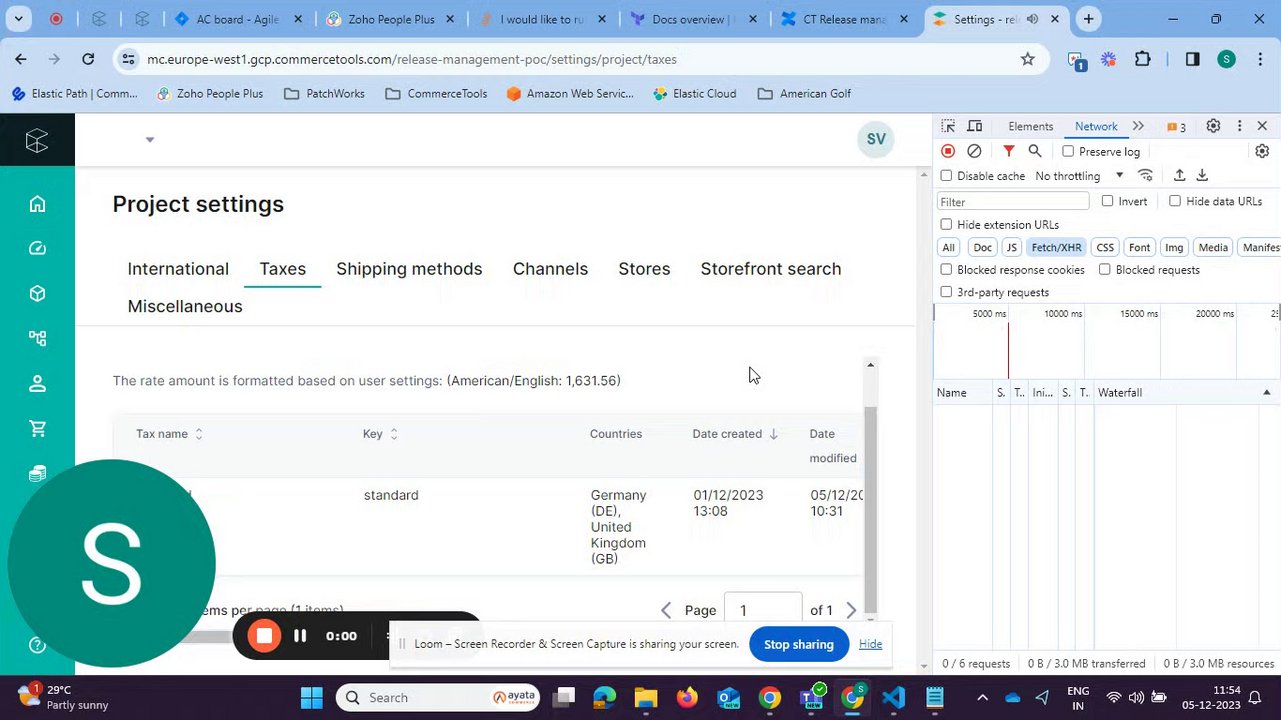Open the Categories tree icon in sidebar
Image resolution: width=1281 pixels, height=720 pixels.
click(x=37, y=339)
